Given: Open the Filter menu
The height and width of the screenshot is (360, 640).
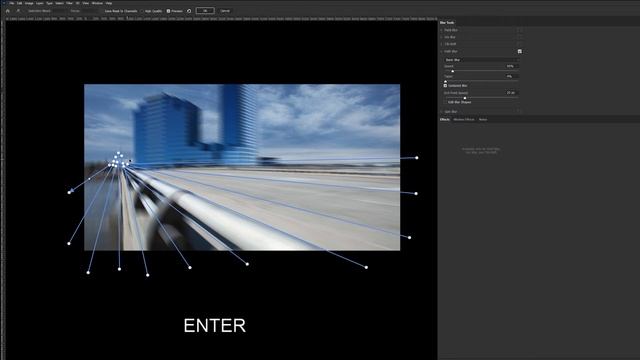Looking at the screenshot, I should [x=69, y=3].
